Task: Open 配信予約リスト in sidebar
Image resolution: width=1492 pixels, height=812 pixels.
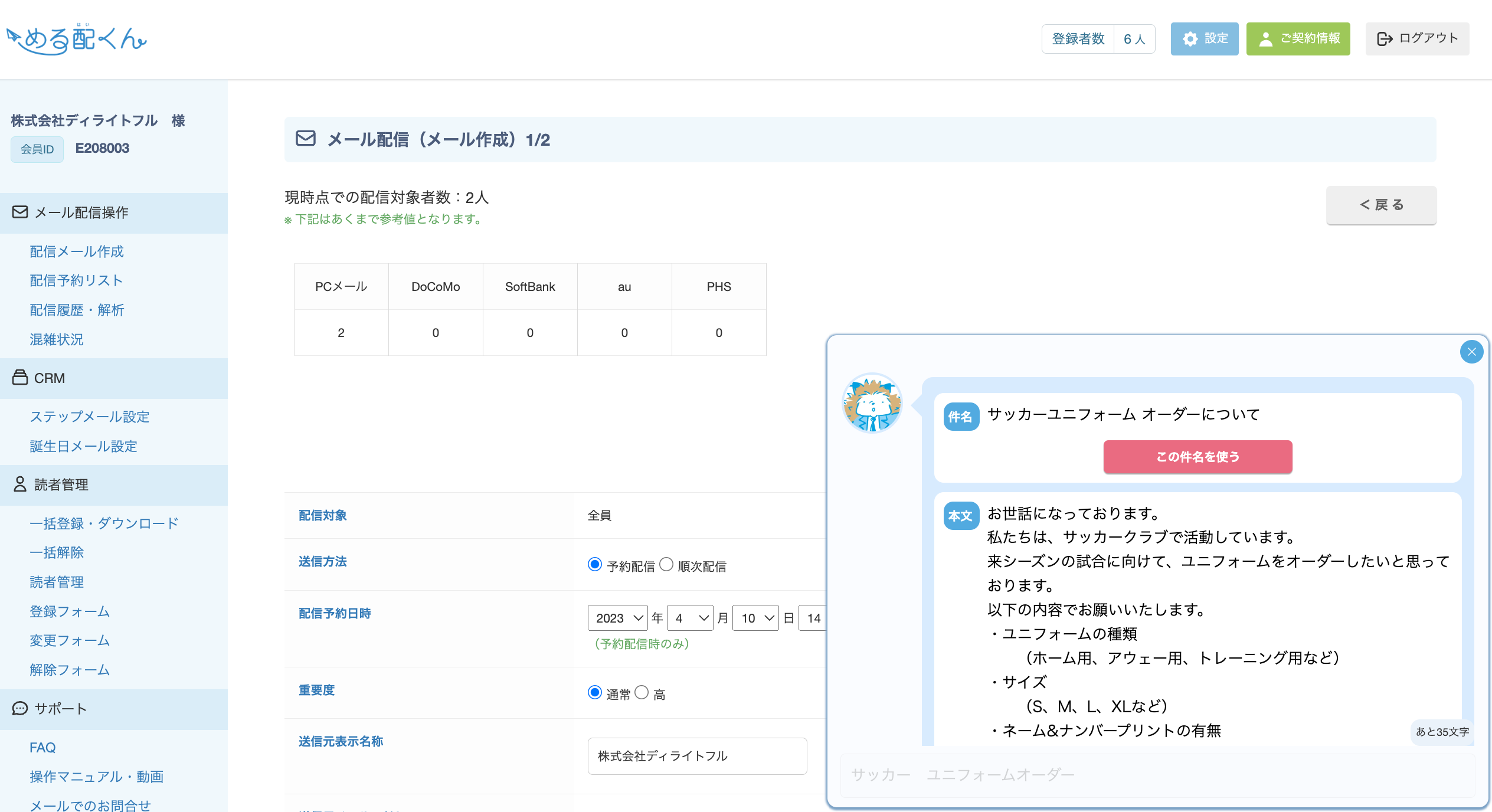Action: coord(76,280)
